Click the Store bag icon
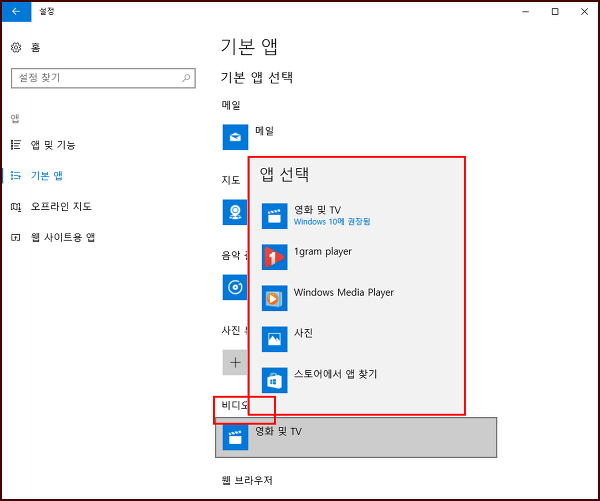The width and height of the screenshot is (600, 501). click(x=275, y=380)
